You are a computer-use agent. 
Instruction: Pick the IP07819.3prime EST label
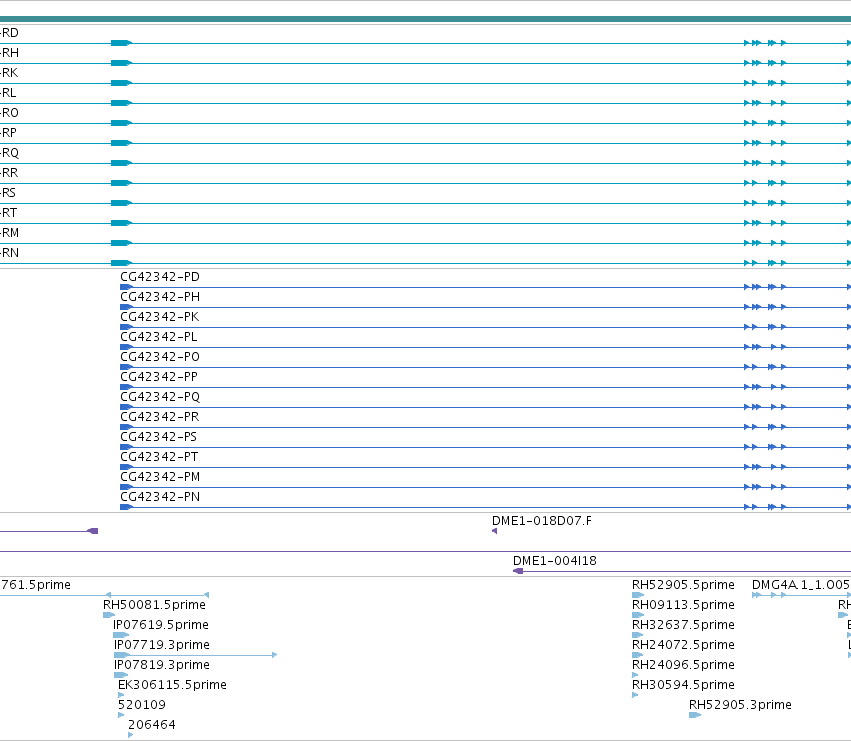tap(162, 665)
